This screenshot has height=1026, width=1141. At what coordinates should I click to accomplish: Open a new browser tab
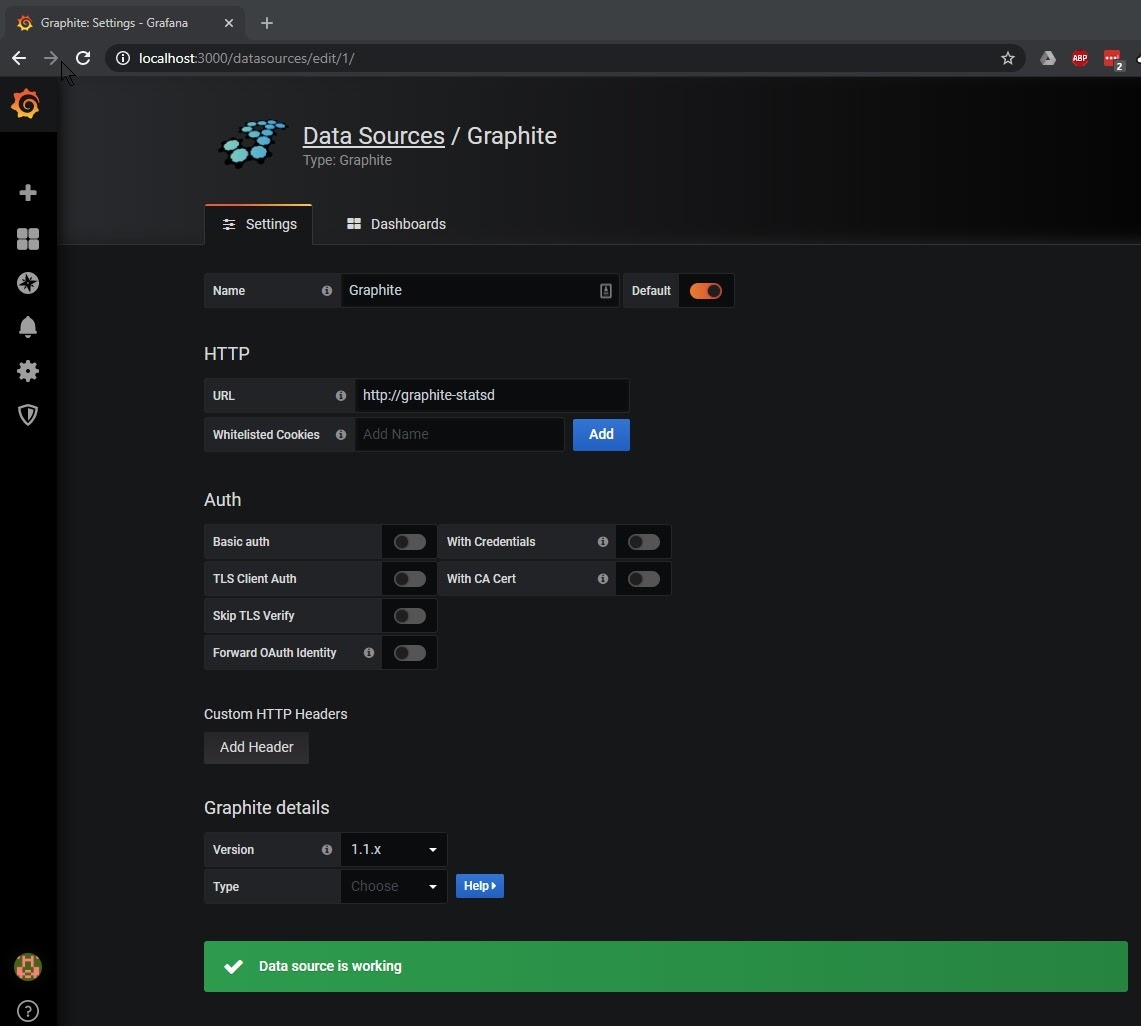267,23
